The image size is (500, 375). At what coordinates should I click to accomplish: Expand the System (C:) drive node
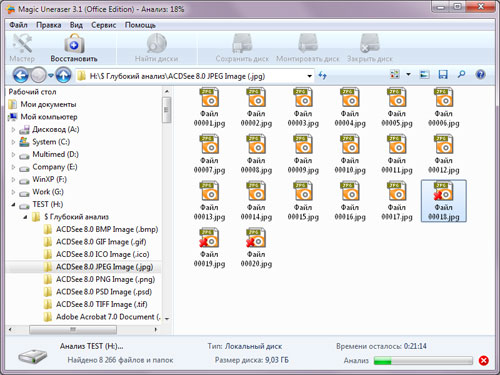click(13, 142)
